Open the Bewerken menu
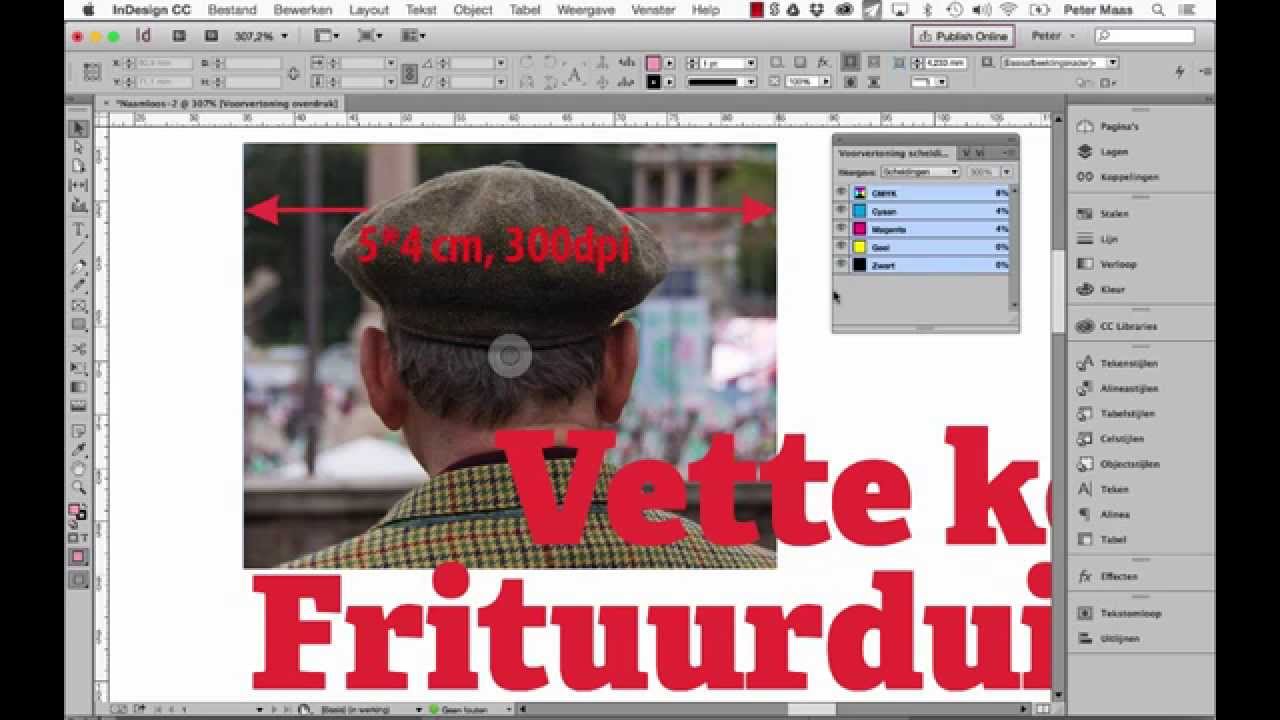The image size is (1280, 720). [303, 10]
